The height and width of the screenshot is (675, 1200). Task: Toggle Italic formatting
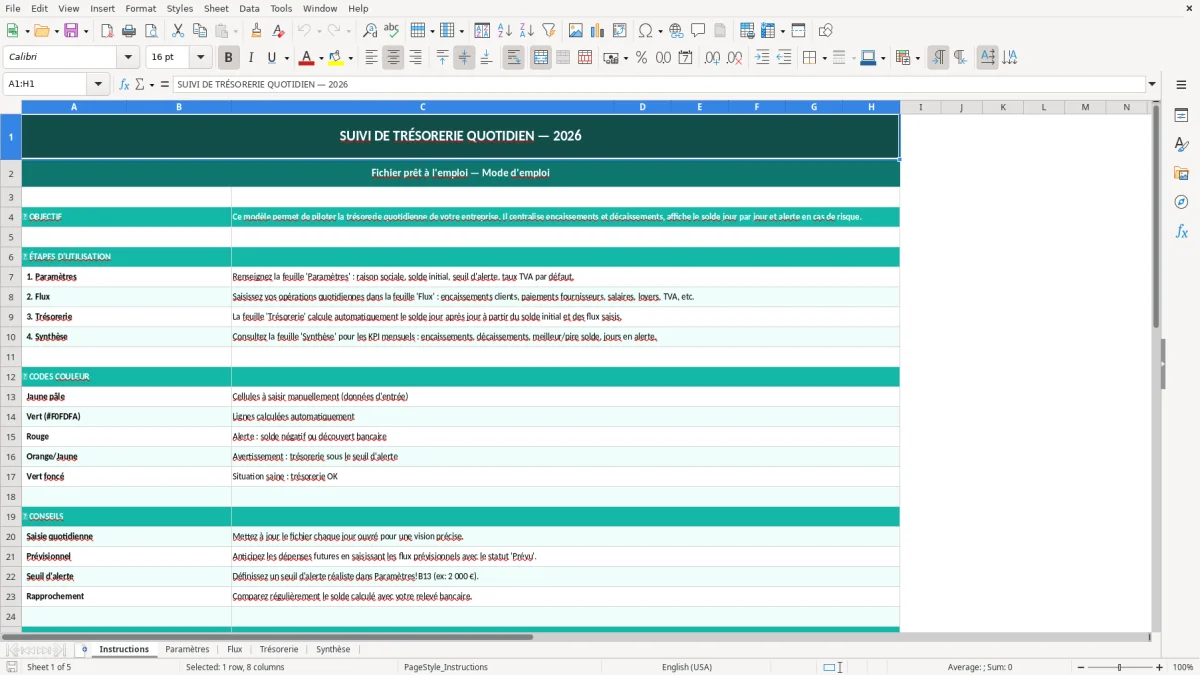point(251,58)
